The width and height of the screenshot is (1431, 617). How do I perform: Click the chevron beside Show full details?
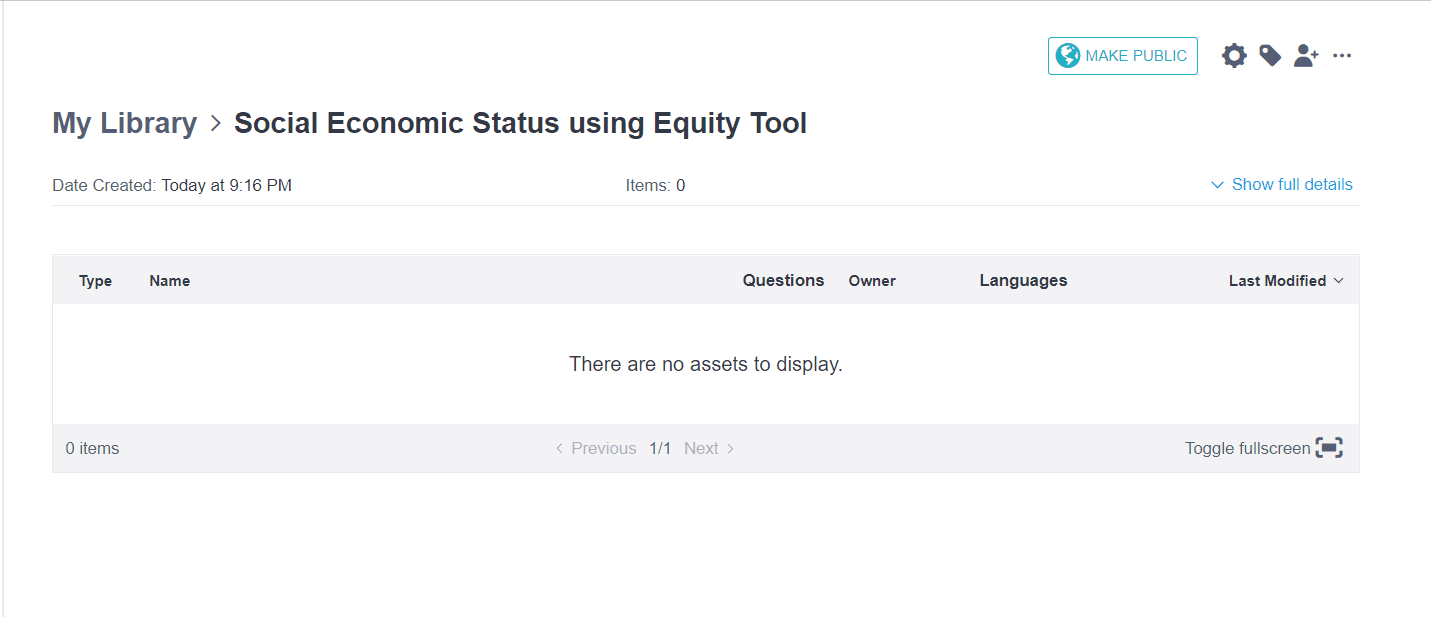[x=1217, y=185]
